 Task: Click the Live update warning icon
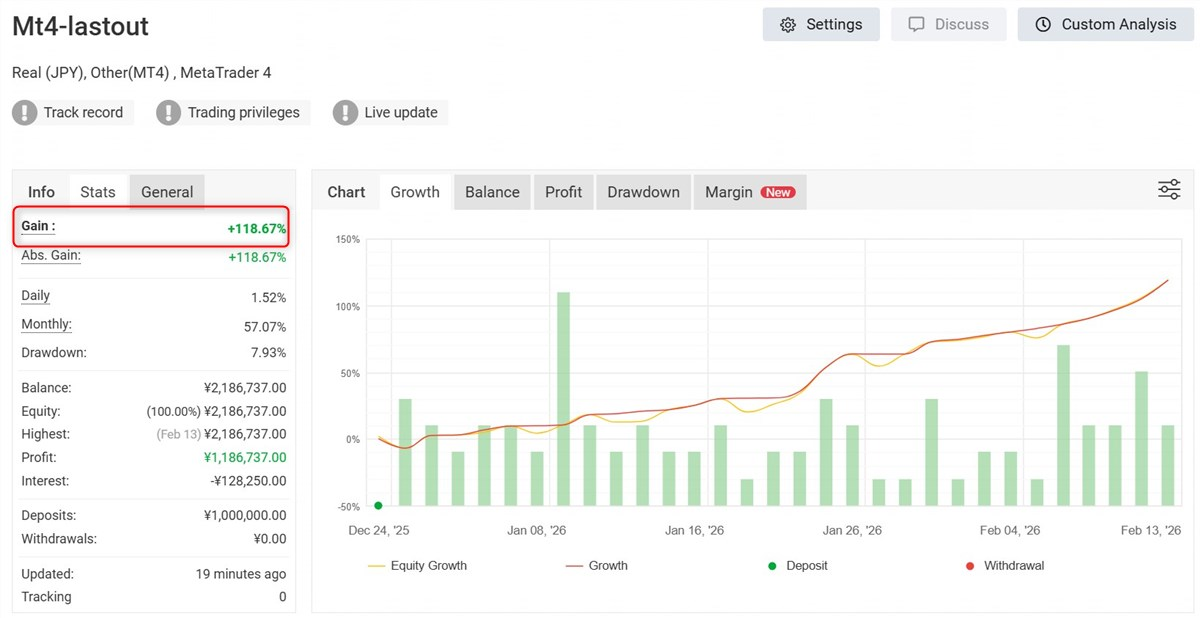(x=345, y=113)
